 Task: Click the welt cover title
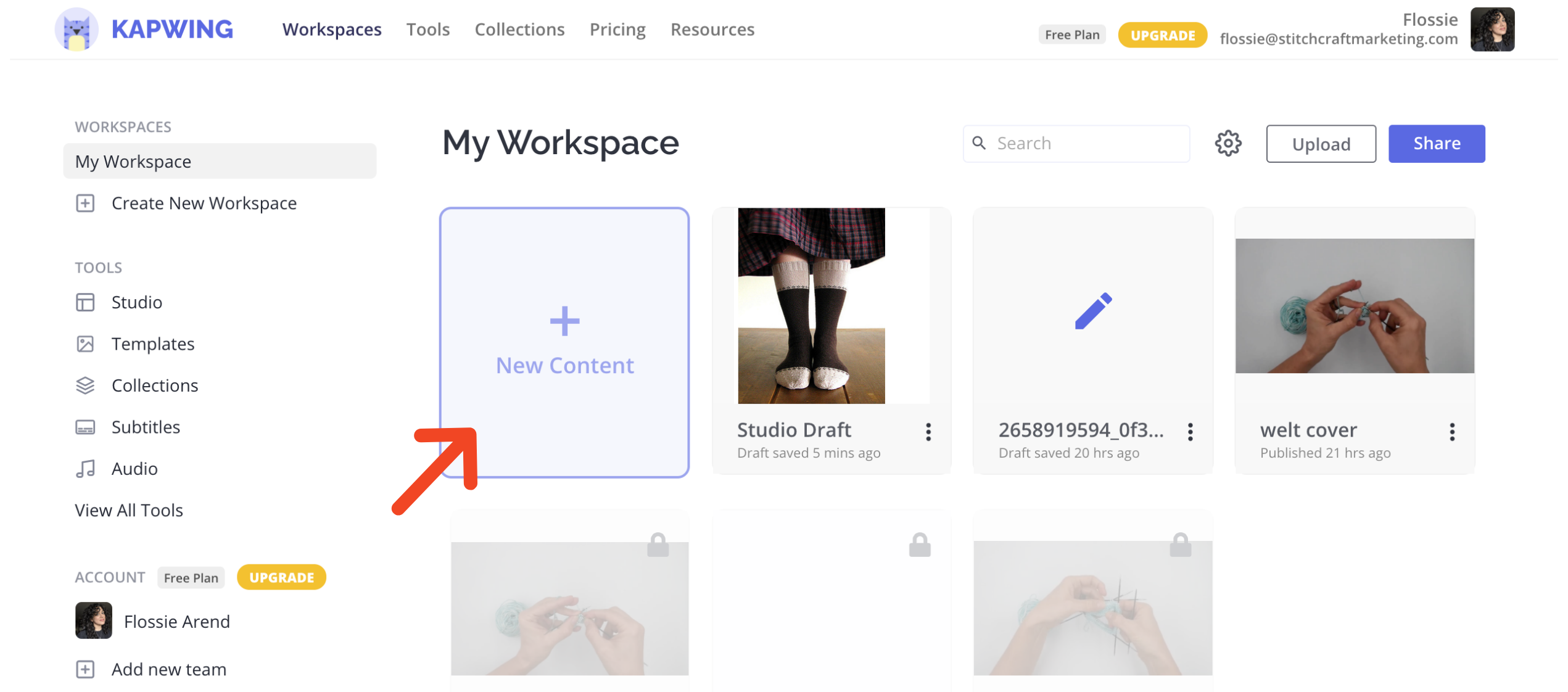tap(1308, 429)
